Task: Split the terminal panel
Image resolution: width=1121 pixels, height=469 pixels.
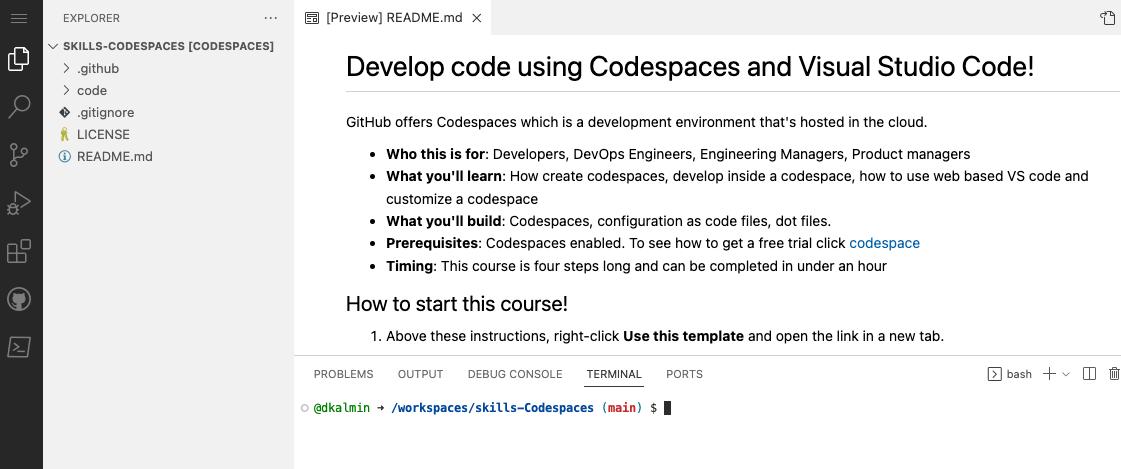Action: pyautogui.click(x=1090, y=374)
